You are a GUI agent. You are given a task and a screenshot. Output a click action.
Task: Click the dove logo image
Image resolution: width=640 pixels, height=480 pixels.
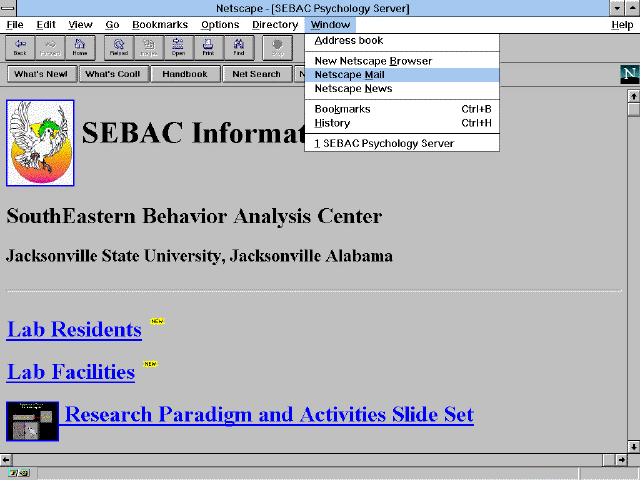point(40,143)
